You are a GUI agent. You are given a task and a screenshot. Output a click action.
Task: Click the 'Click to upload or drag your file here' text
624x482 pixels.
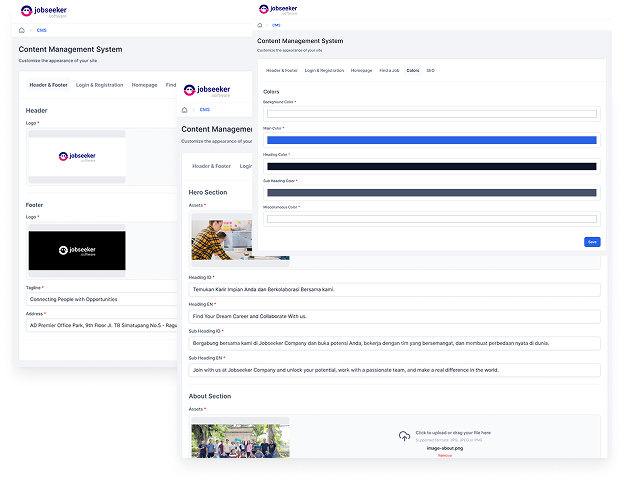[453, 433]
